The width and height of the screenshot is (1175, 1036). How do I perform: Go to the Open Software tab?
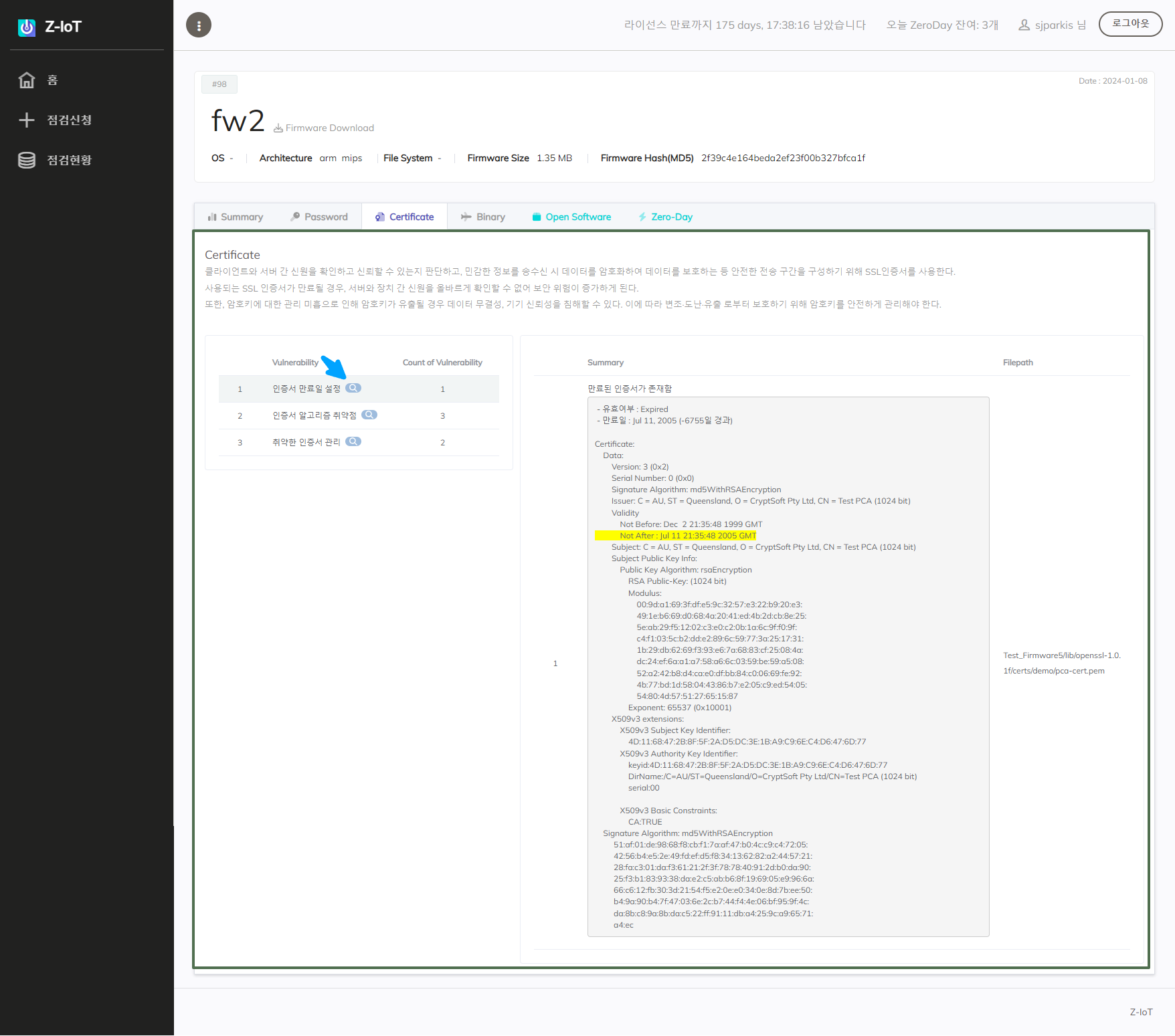[571, 217]
